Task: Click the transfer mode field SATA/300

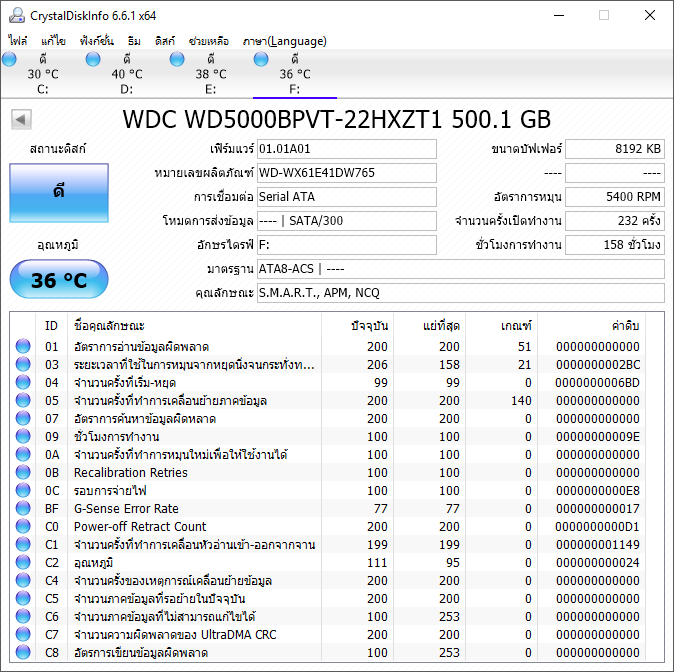Action: [x=347, y=221]
